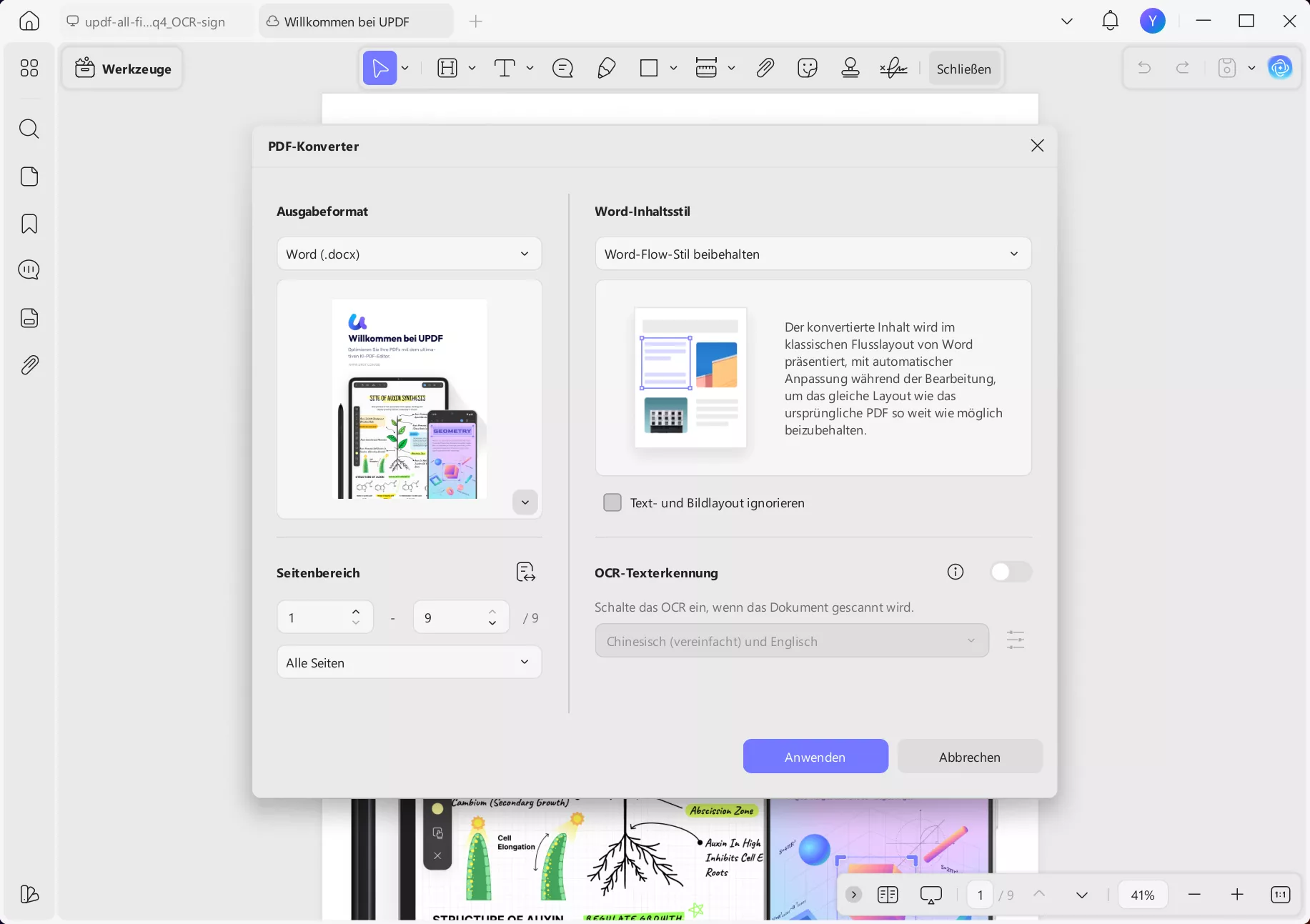Enable the OCR-Texterkennung switch
This screenshot has height=924, width=1310.
1011,572
